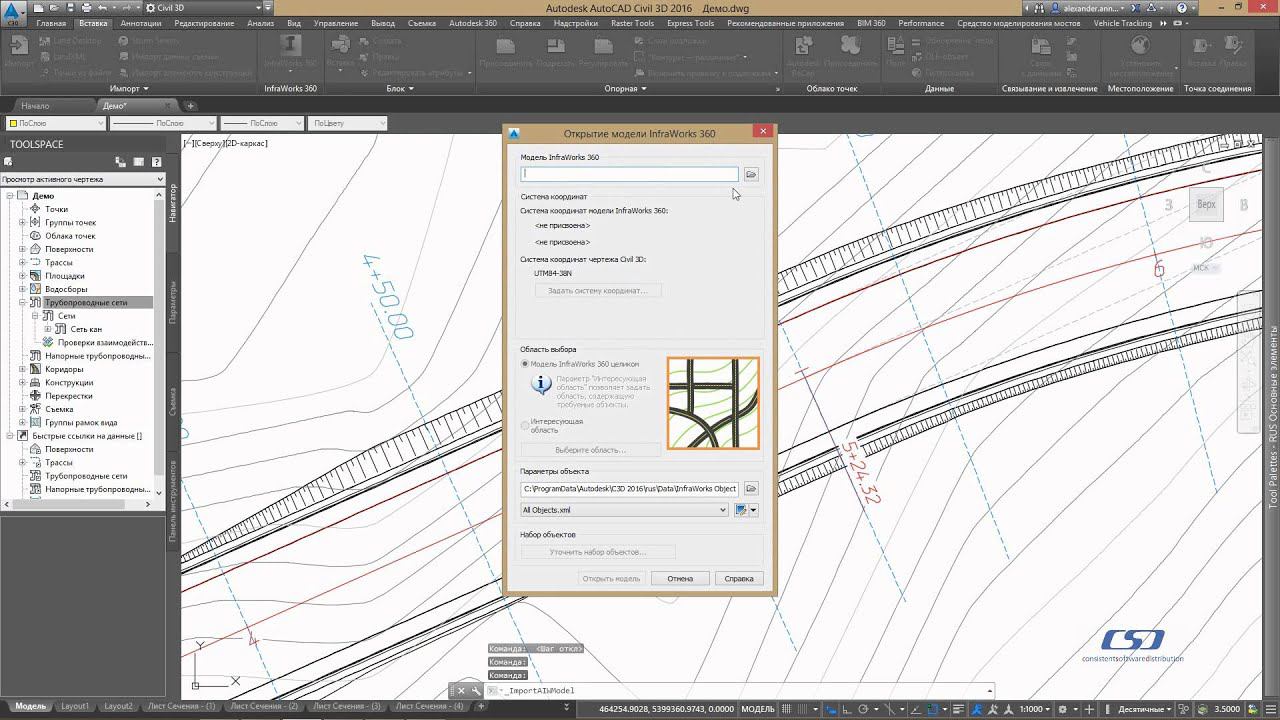Viewport: 1280px width, 720px height.
Task: Click the object settings icon beside All Objects.xml
Action: coord(742,510)
